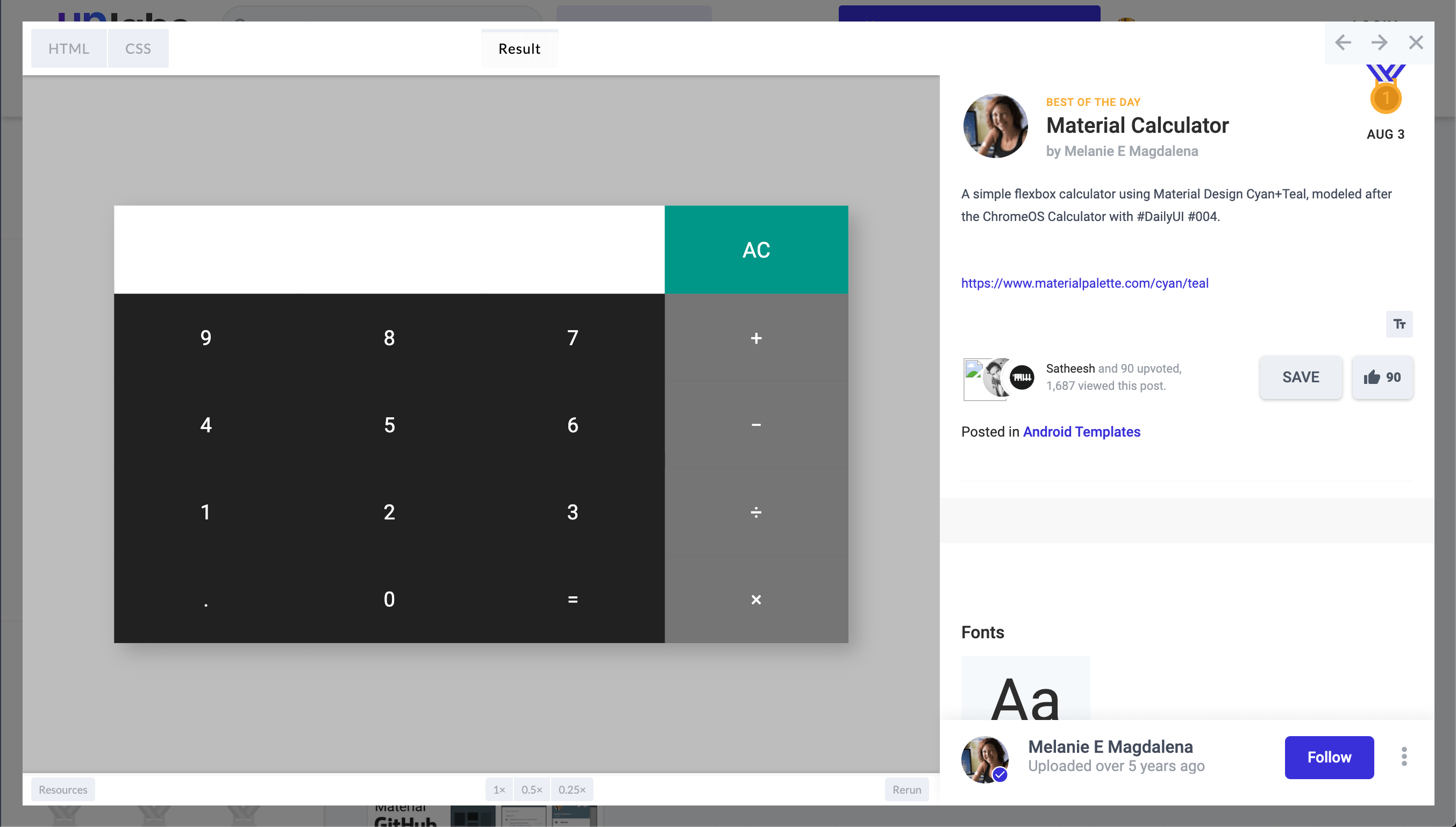
Task: Select the 0.25x zoom option
Action: 572,789
